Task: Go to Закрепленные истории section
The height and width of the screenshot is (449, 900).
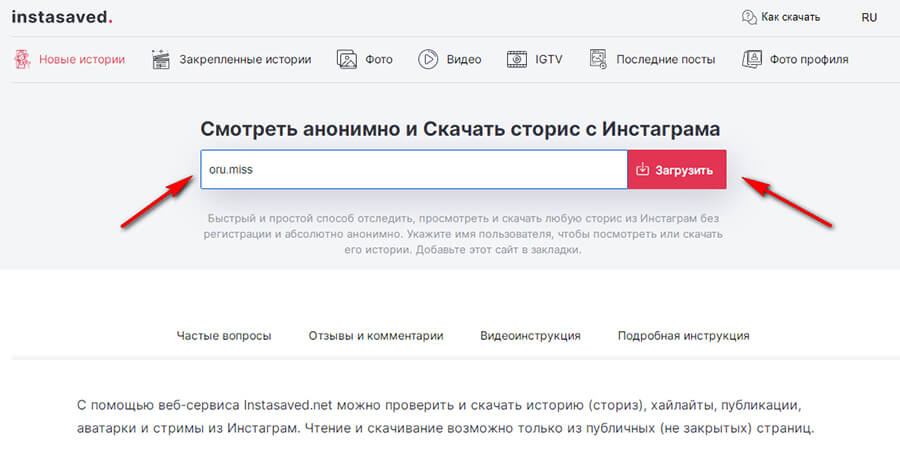Action: (x=245, y=59)
